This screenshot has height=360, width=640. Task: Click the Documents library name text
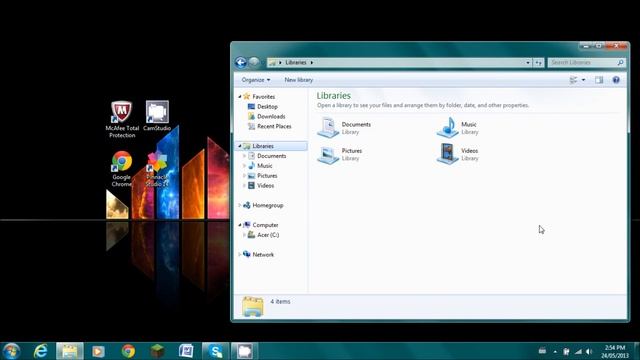(x=356, y=124)
